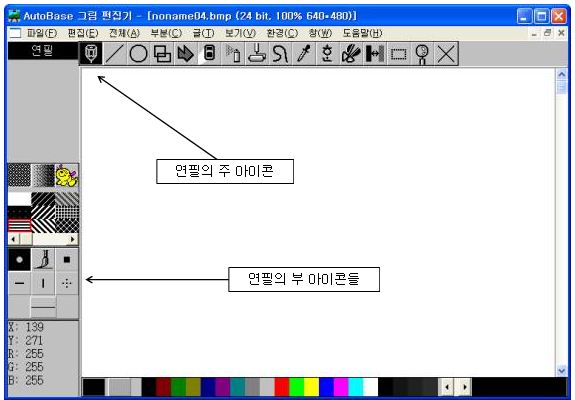This screenshot has height=400, width=575.
Task: Advance color palette with right arrow
Action: click(465, 387)
